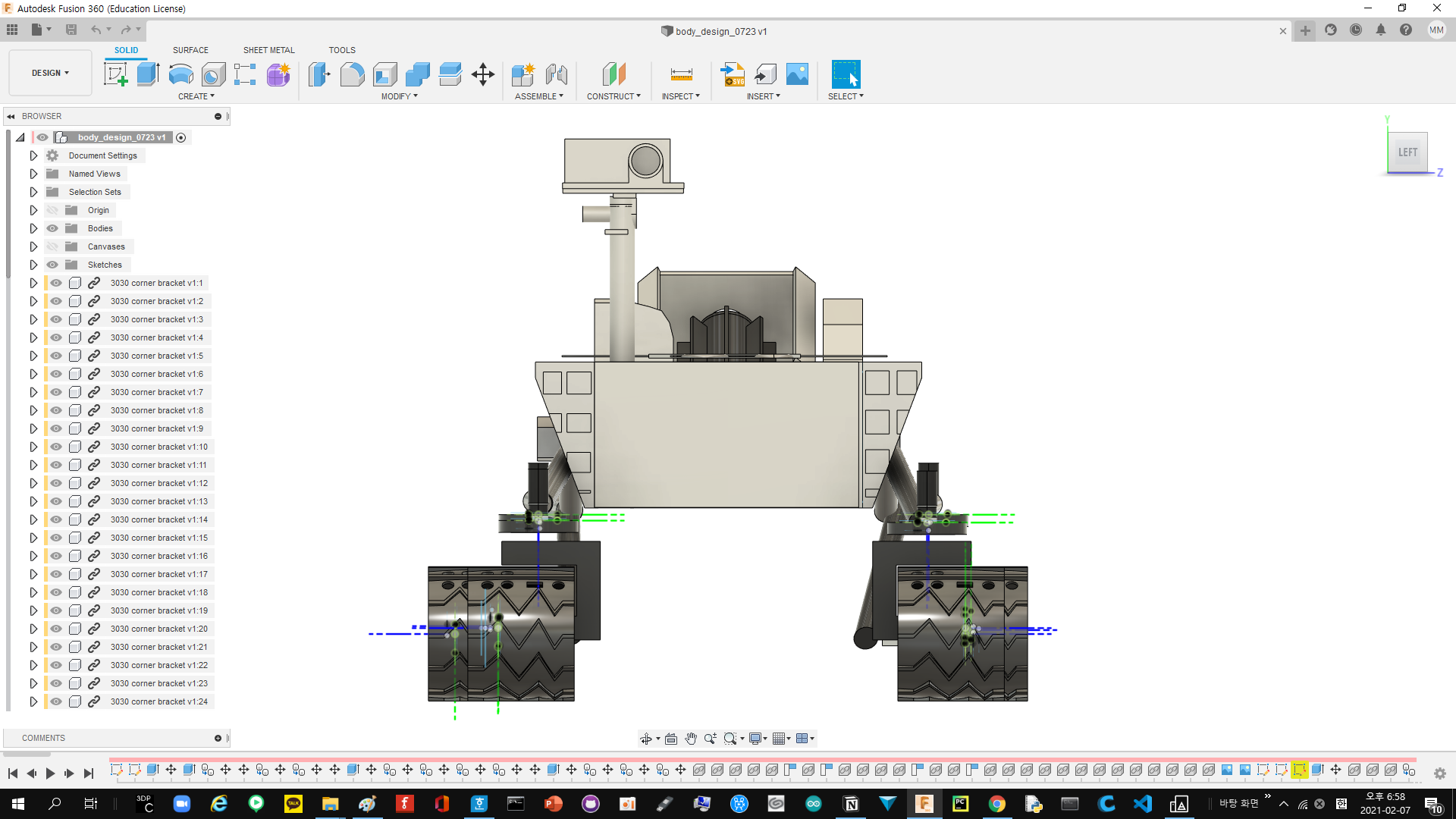
Task: Select the Move/Copy tool
Action: point(483,74)
